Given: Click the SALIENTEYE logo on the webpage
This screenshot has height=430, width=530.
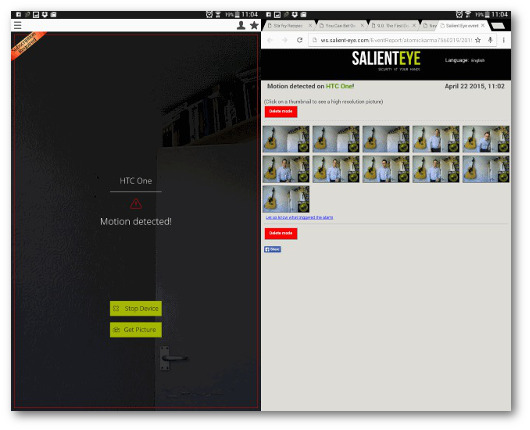Looking at the screenshot, I should tap(386, 60).
